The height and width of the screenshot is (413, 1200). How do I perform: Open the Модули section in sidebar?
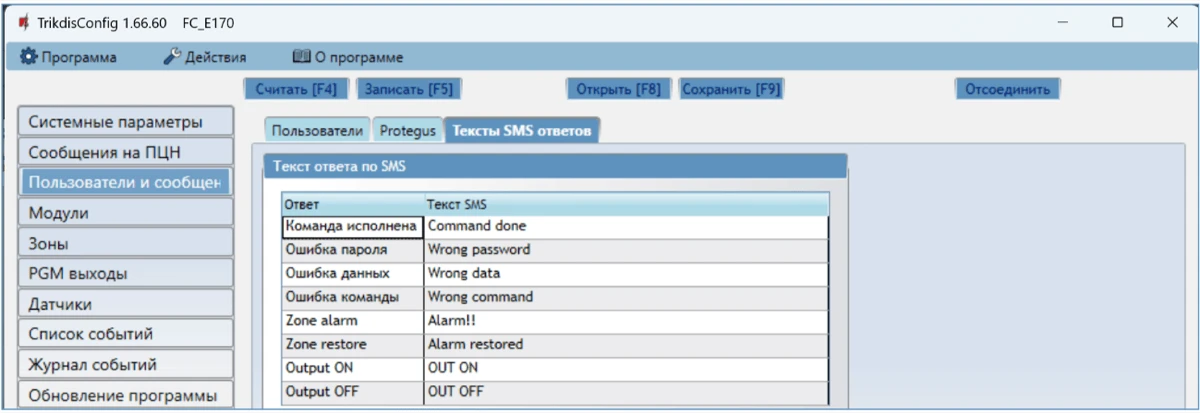click(125, 213)
